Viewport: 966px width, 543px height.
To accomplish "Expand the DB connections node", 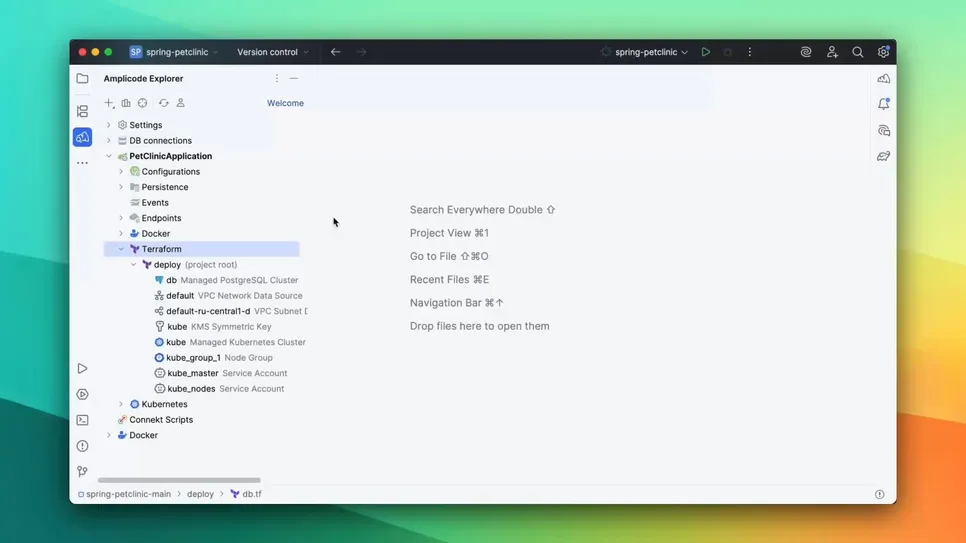I will tap(109, 141).
